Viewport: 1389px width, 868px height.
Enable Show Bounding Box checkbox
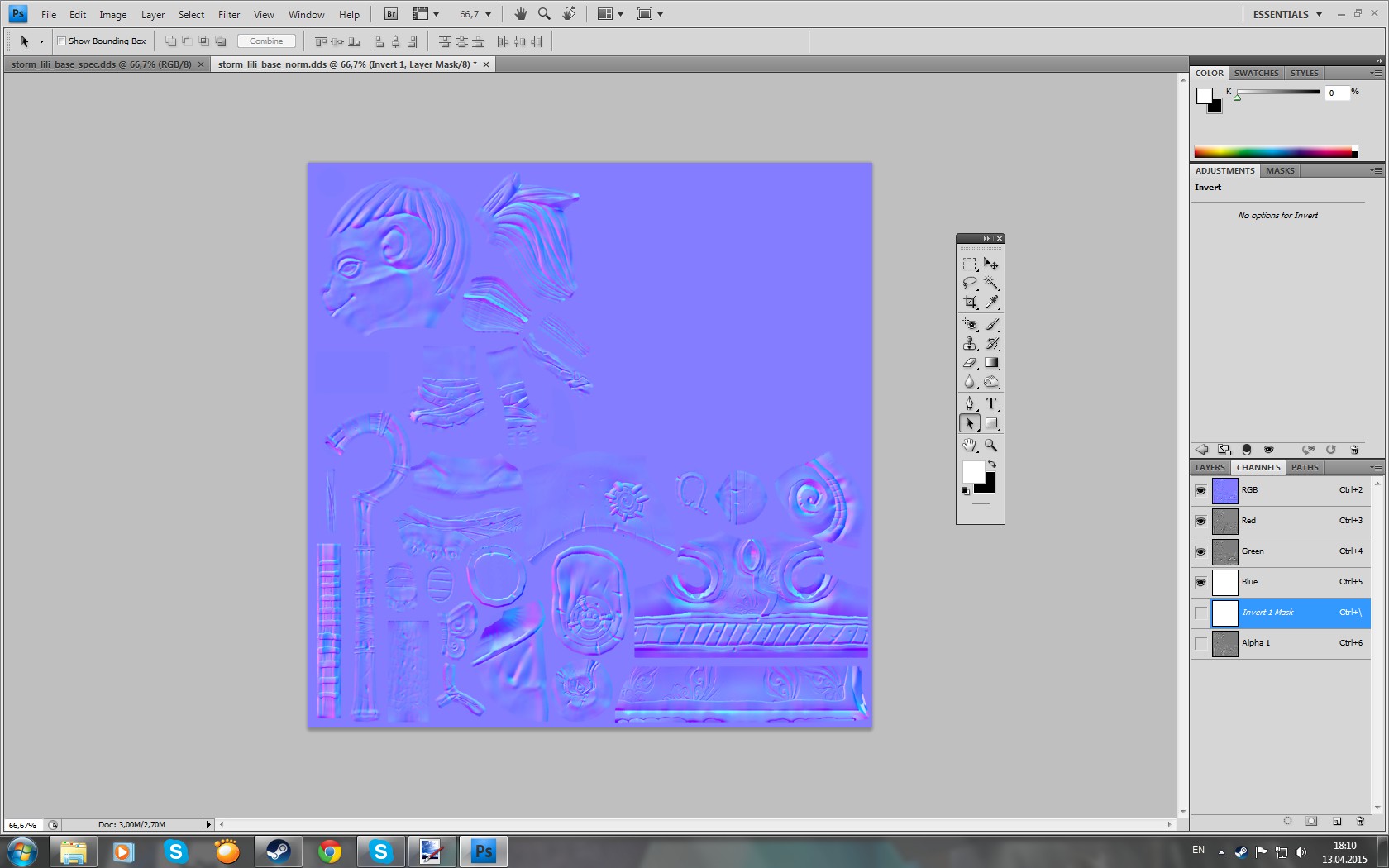(61, 41)
